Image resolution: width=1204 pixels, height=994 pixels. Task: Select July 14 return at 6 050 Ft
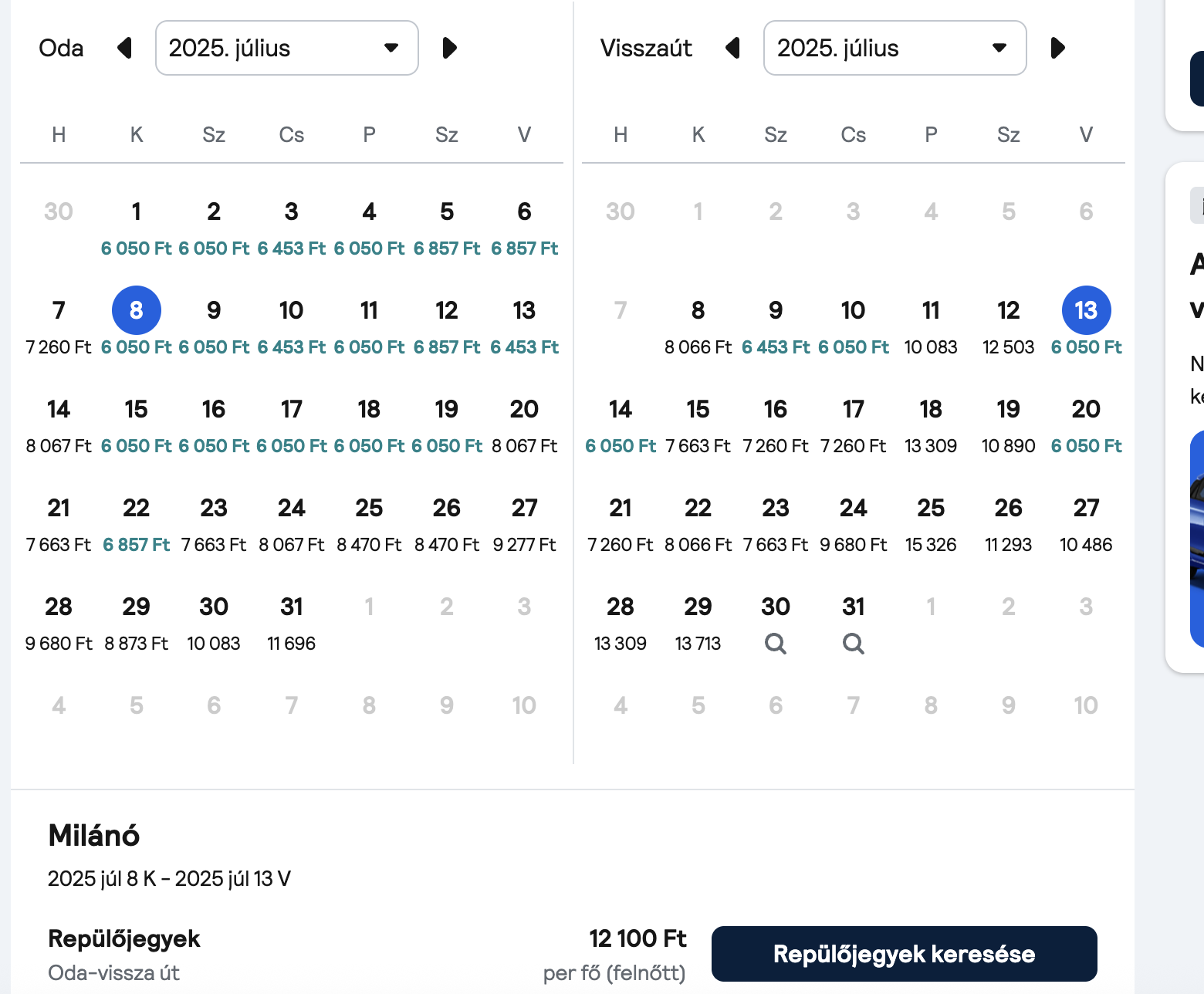[621, 425]
